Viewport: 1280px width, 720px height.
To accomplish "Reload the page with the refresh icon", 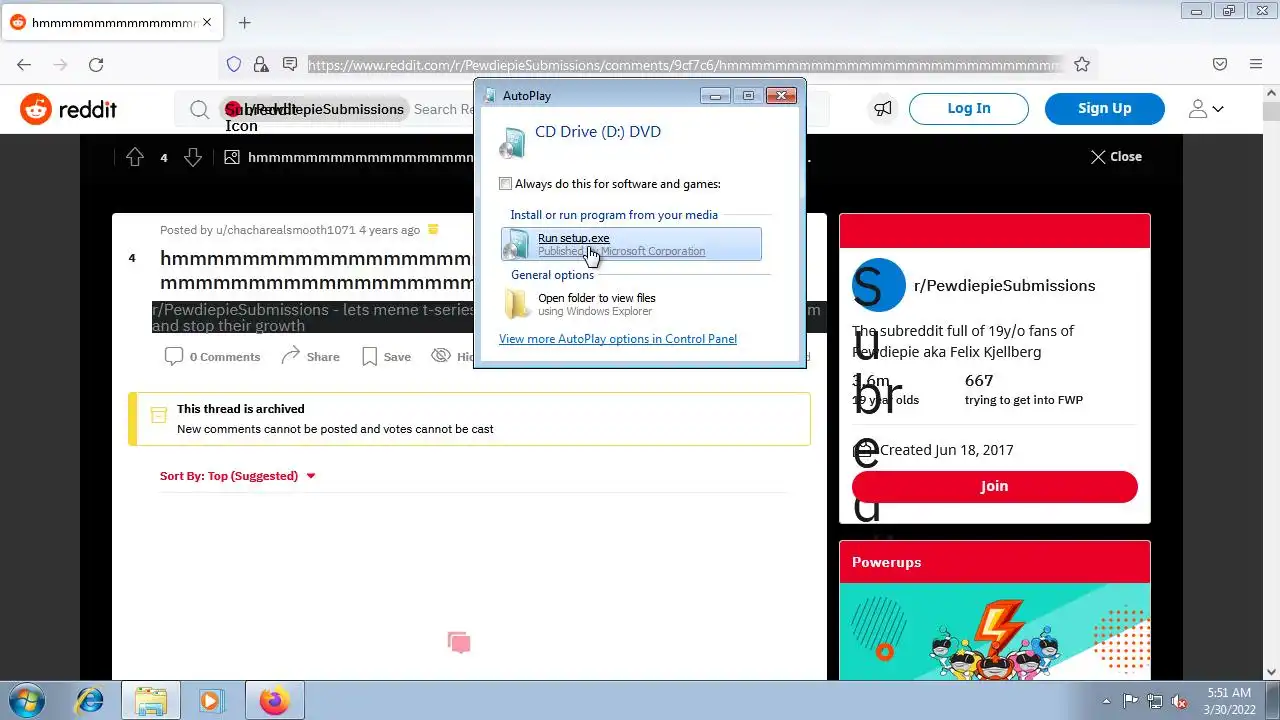I will click(x=96, y=64).
